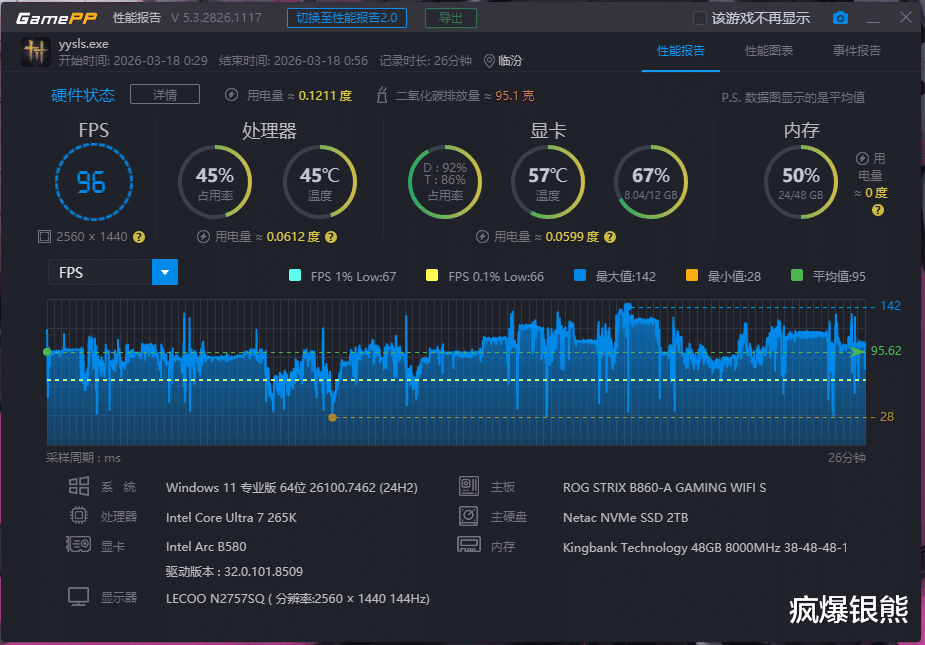
Task: Open hardware 详情 details button
Action: pyautogui.click(x=165, y=94)
